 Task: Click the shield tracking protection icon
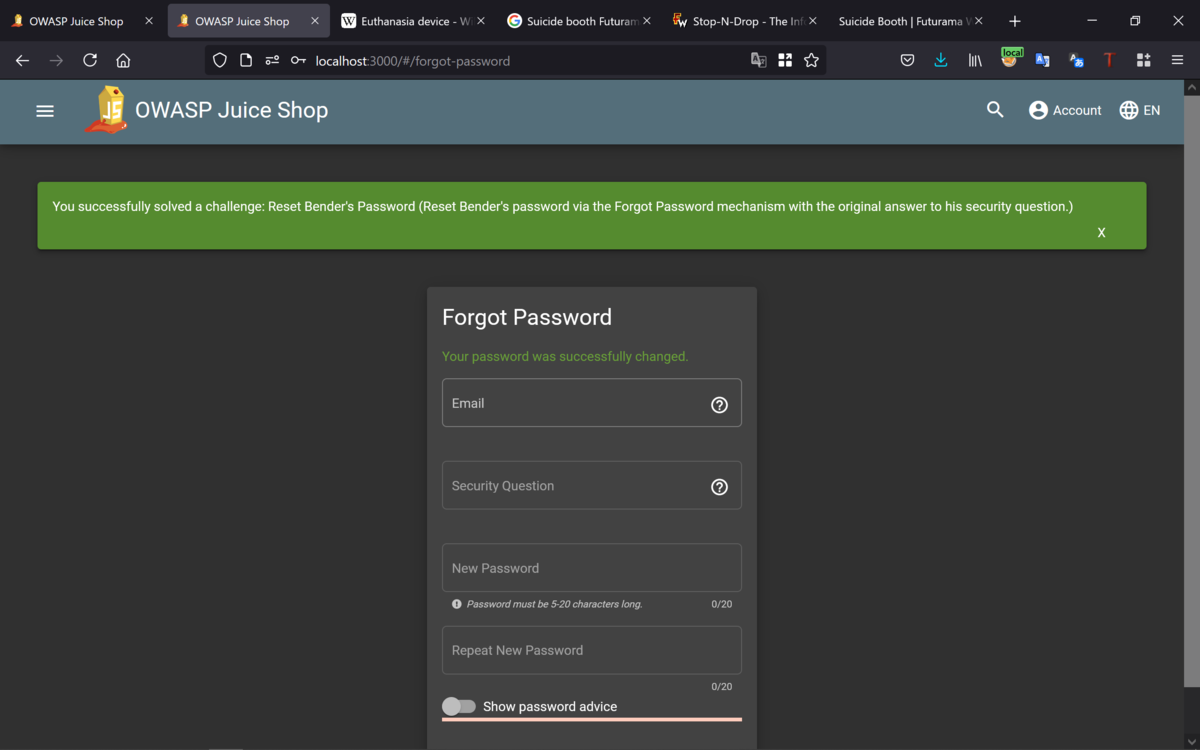point(220,60)
